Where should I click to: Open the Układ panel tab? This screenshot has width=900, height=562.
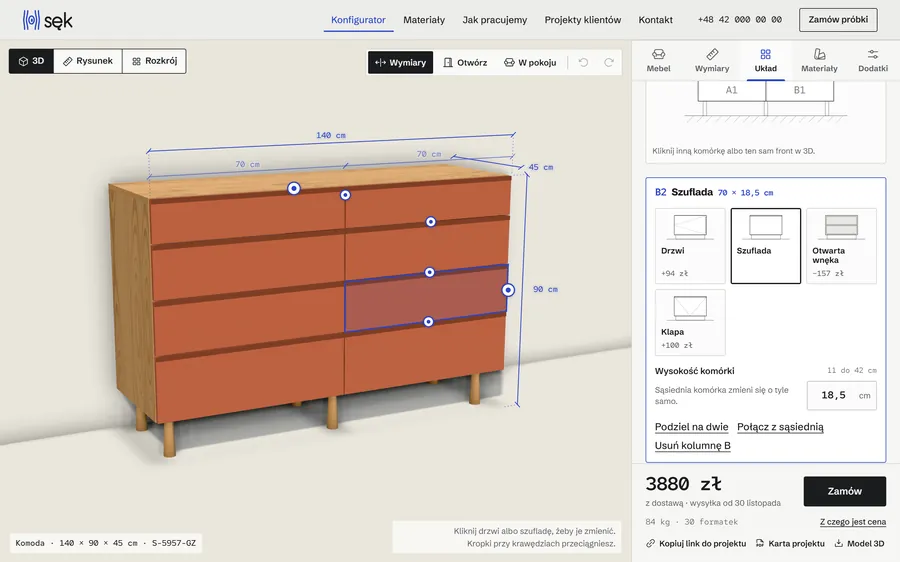pos(766,60)
